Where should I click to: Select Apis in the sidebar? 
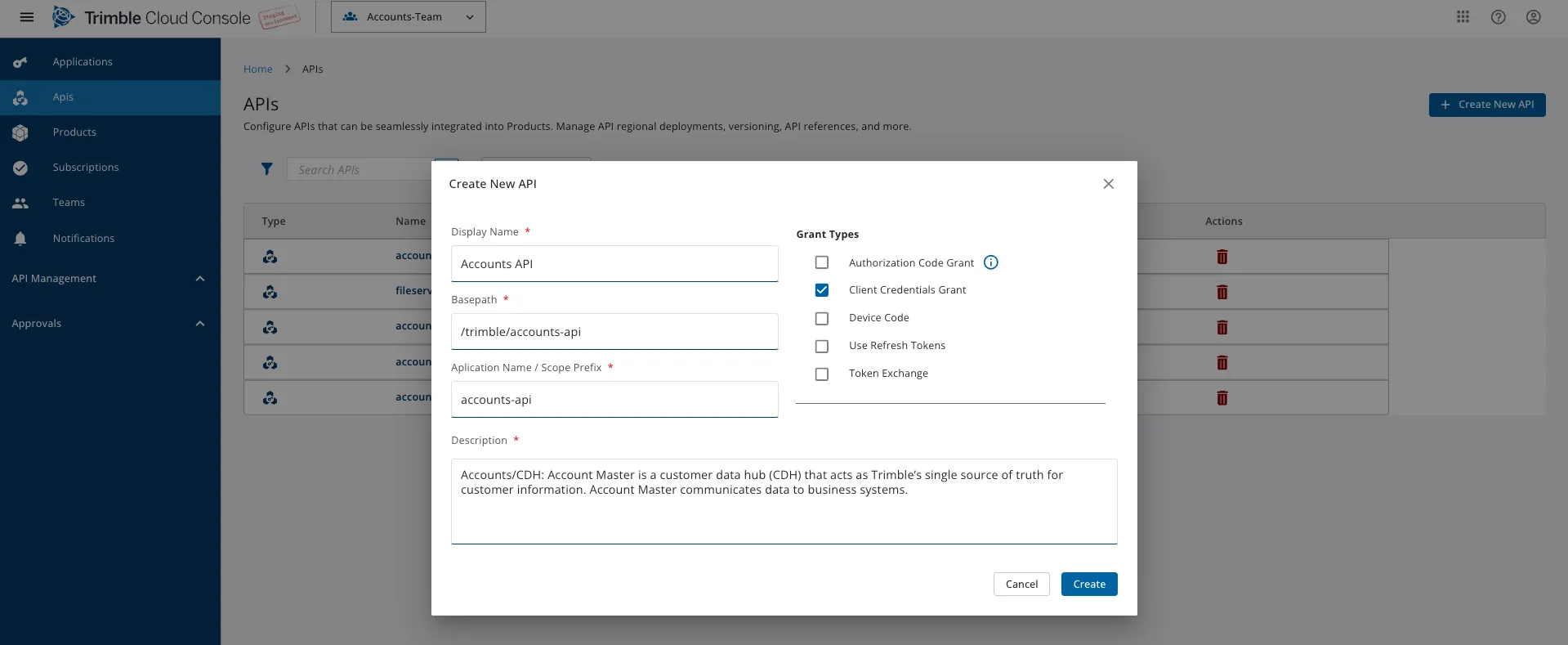[109, 97]
